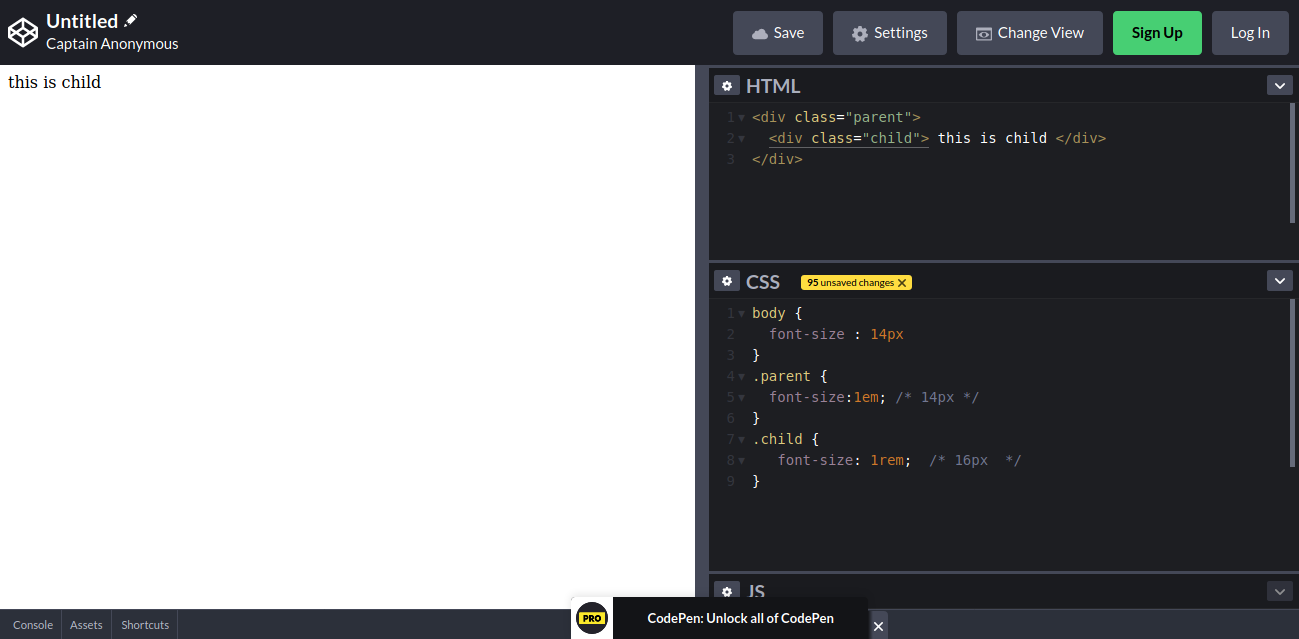Collapse the CSS editor panel
The width and height of the screenshot is (1299, 639).
pos(1279,281)
